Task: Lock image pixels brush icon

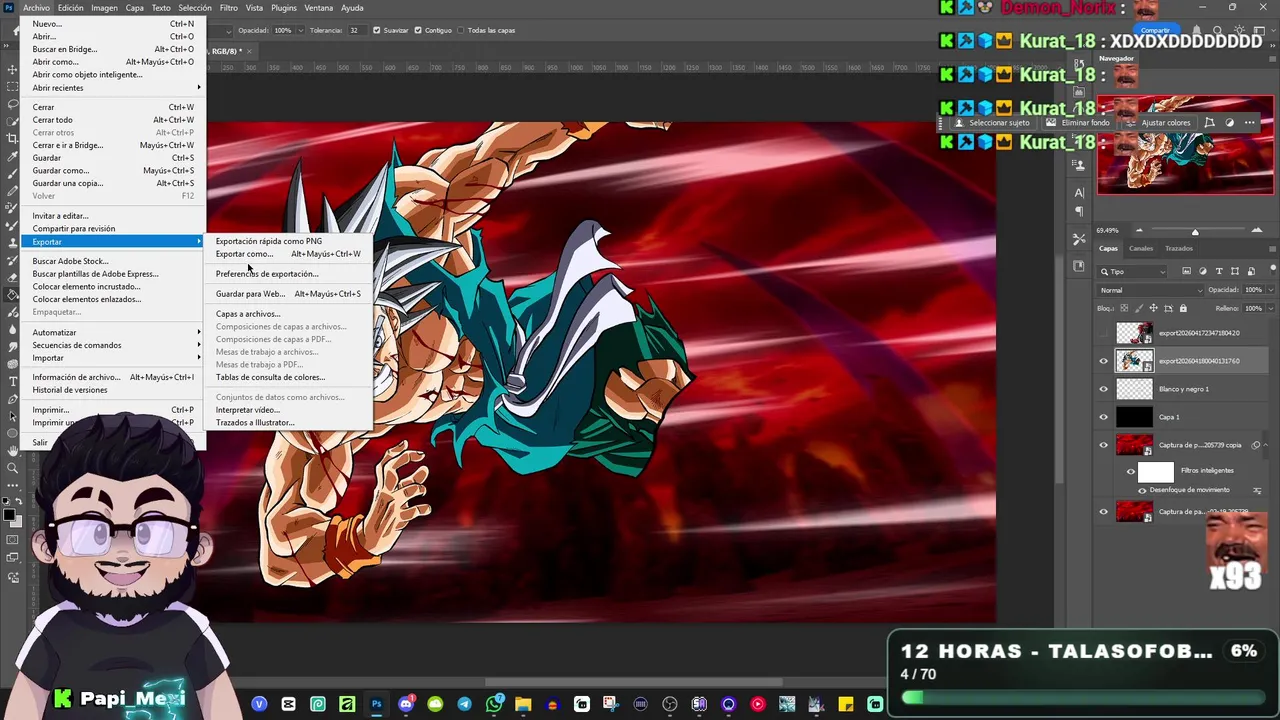Action: coord(1140,308)
